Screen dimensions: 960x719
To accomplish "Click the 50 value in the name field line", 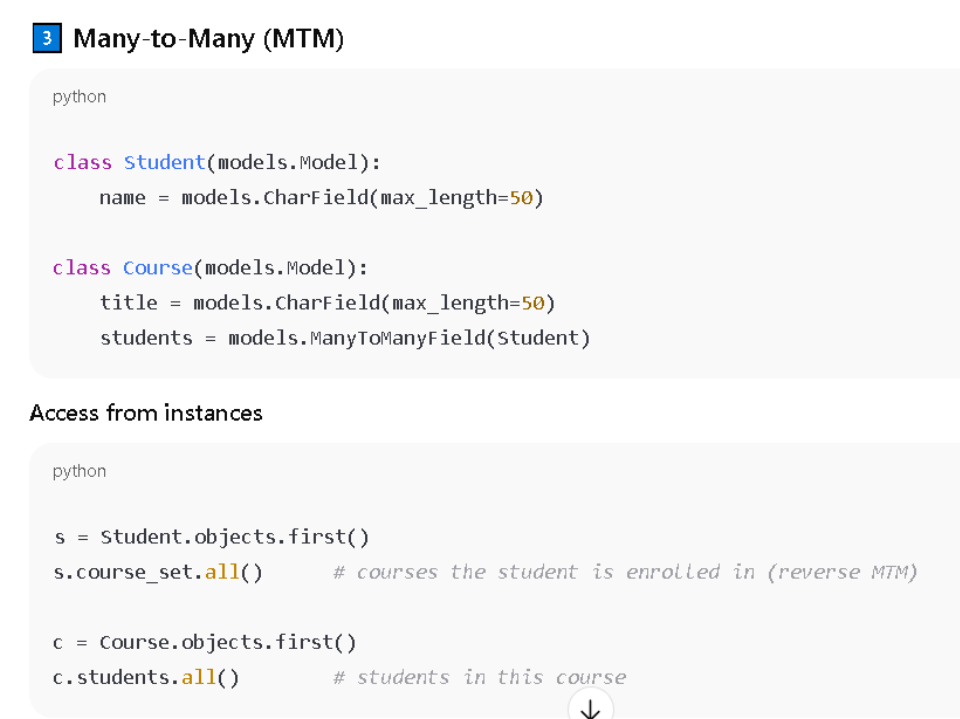I will pyautogui.click(x=521, y=198).
